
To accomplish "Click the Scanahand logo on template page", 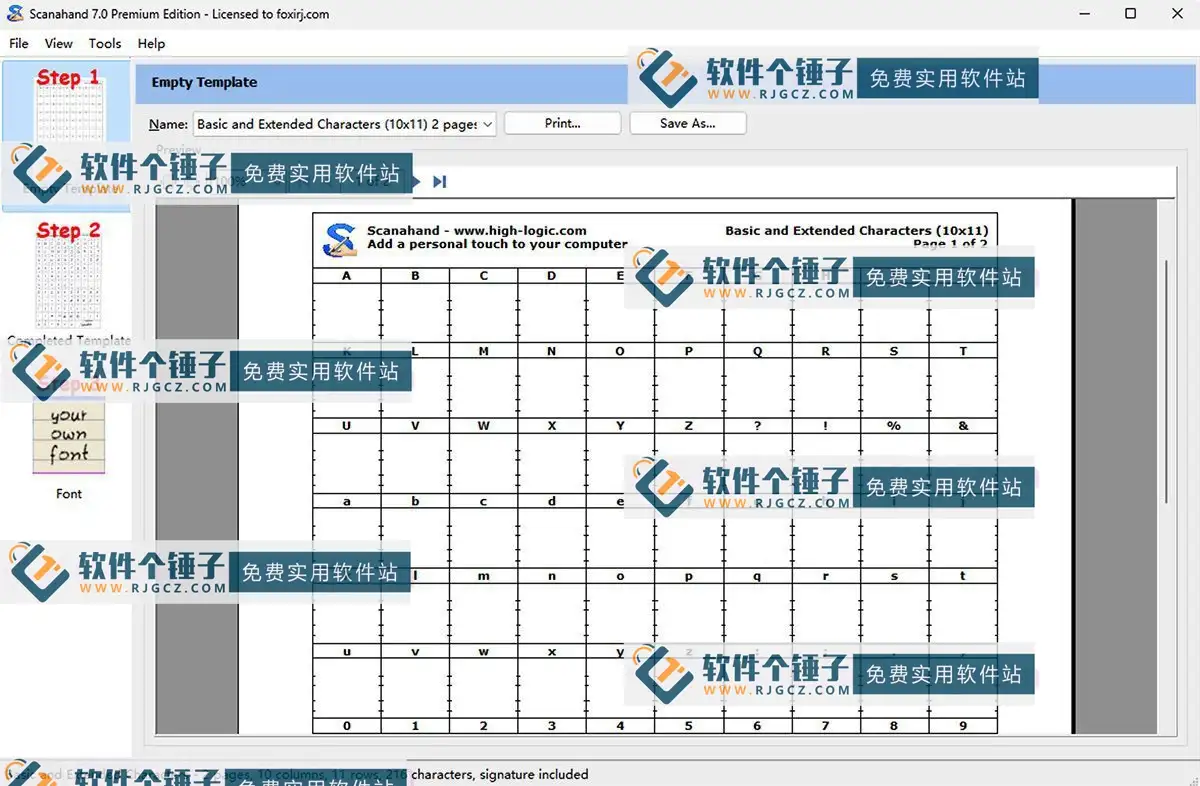I will (341, 240).
